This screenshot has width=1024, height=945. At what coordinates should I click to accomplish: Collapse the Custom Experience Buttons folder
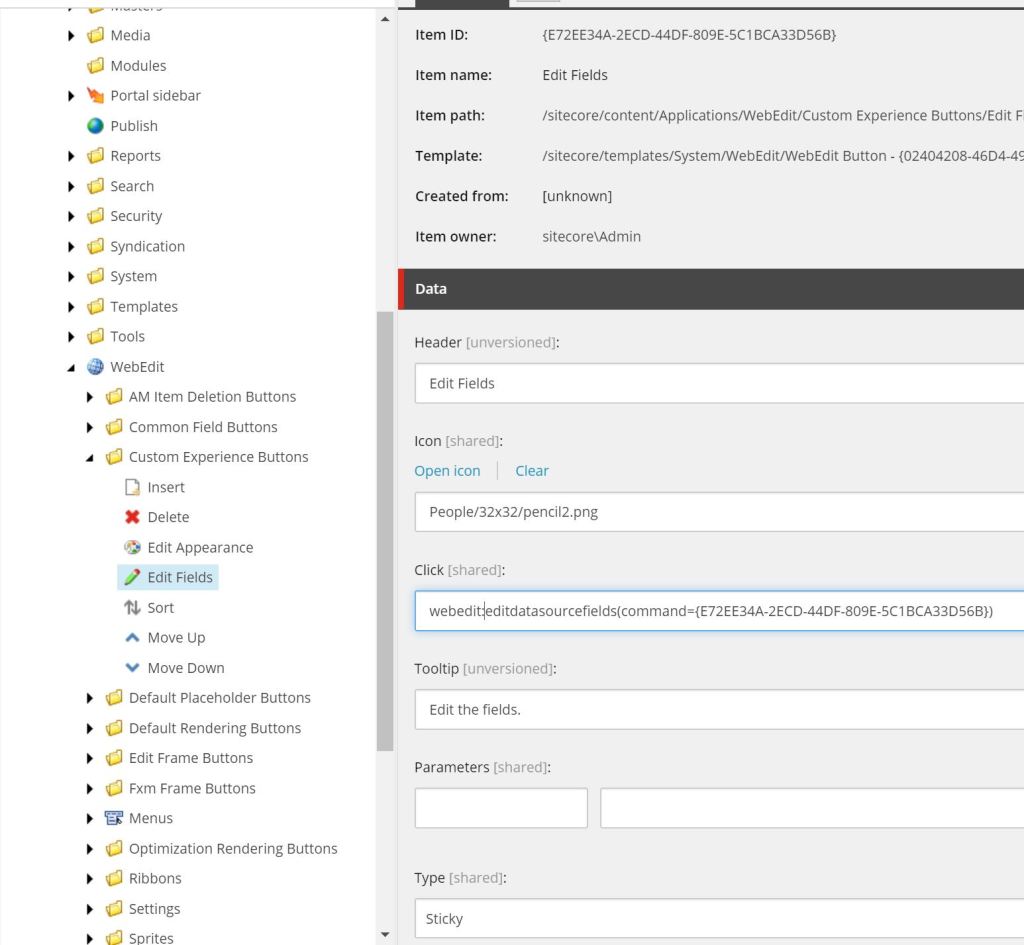[90, 458]
